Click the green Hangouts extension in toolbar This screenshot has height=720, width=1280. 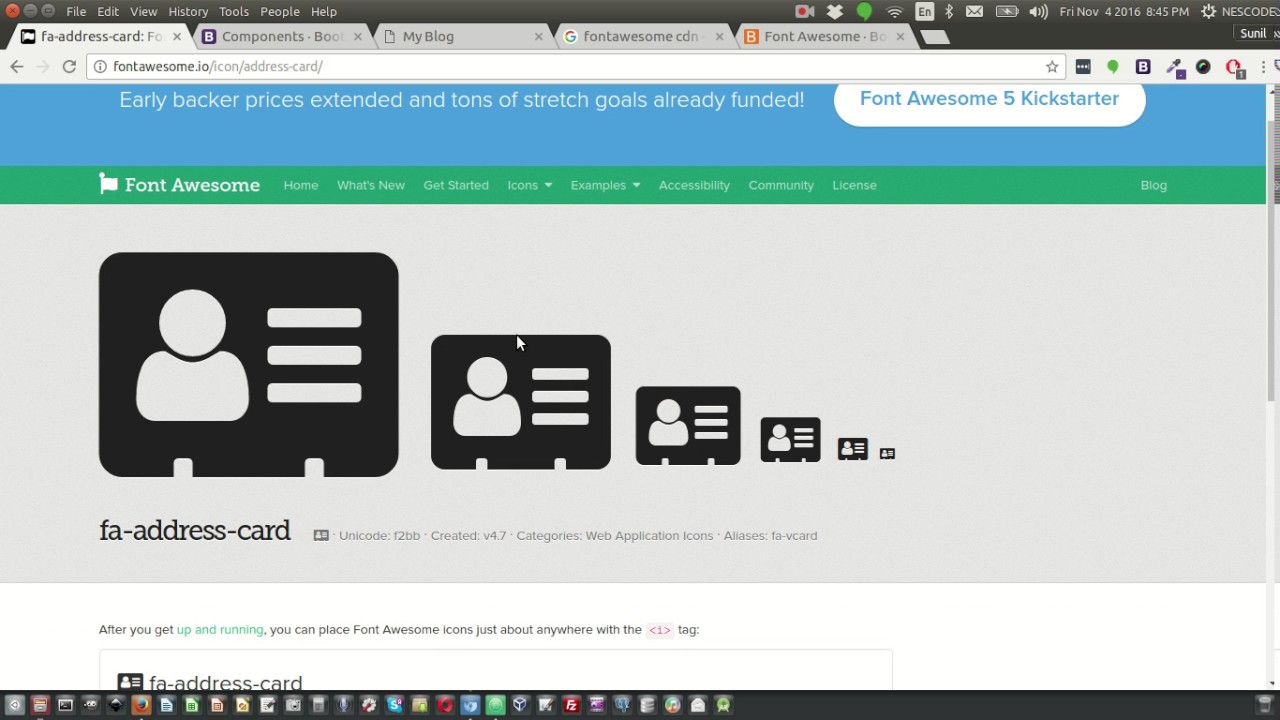tap(1112, 67)
